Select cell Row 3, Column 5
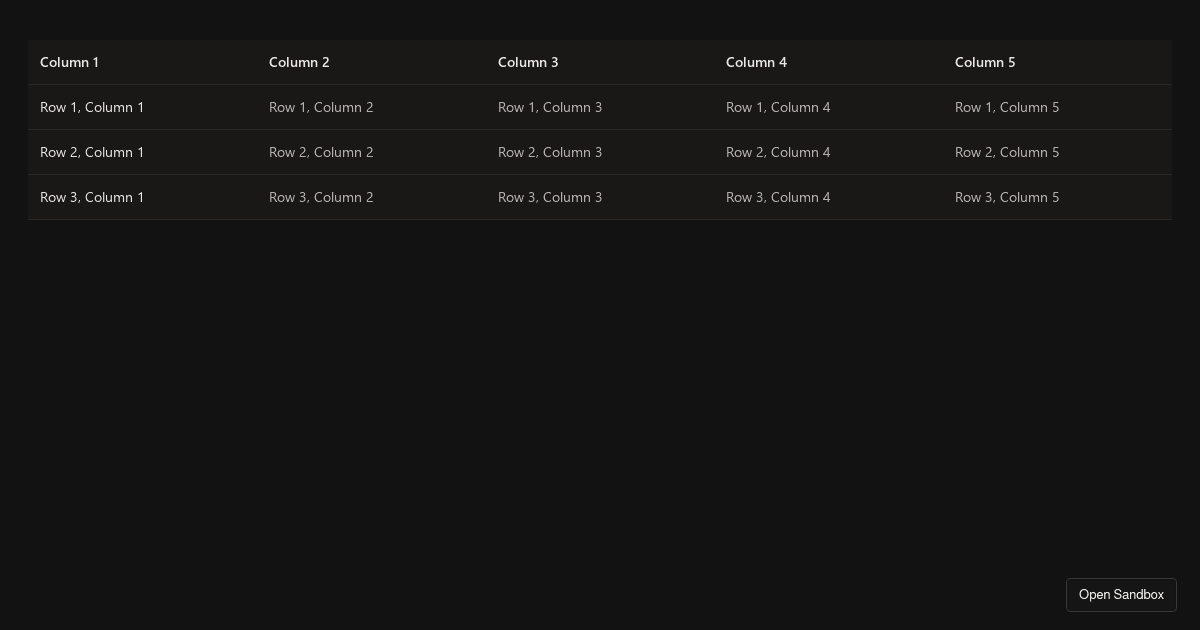 (x=1007, y=197)
